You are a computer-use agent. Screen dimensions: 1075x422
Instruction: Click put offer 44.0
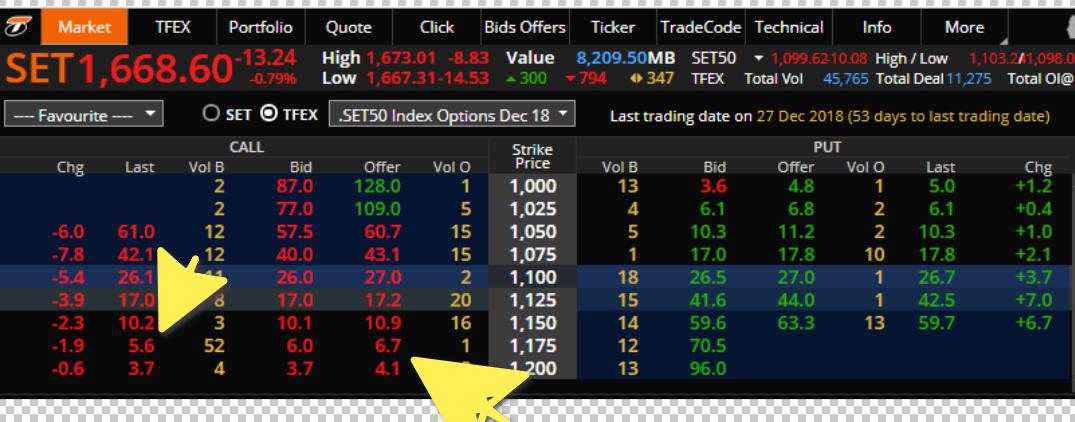796,300
